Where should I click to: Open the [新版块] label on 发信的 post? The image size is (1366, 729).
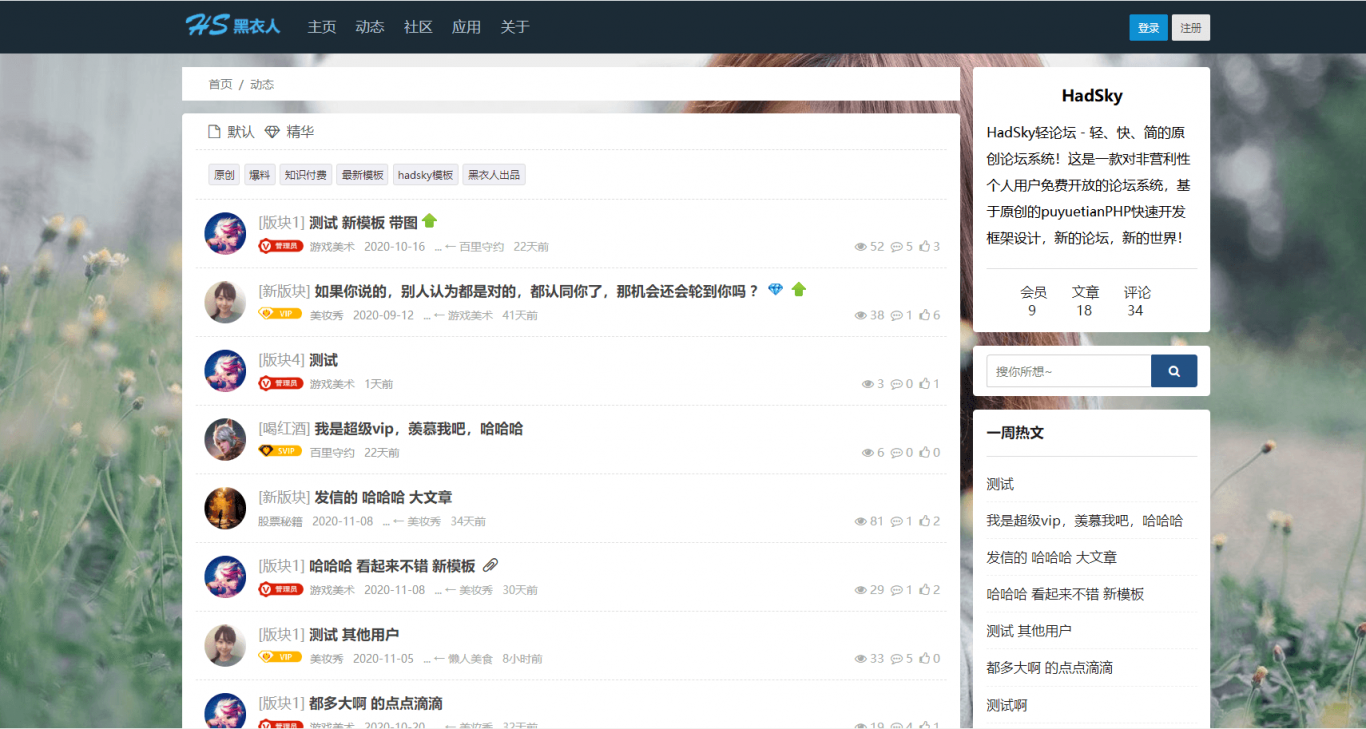[284, 497]
